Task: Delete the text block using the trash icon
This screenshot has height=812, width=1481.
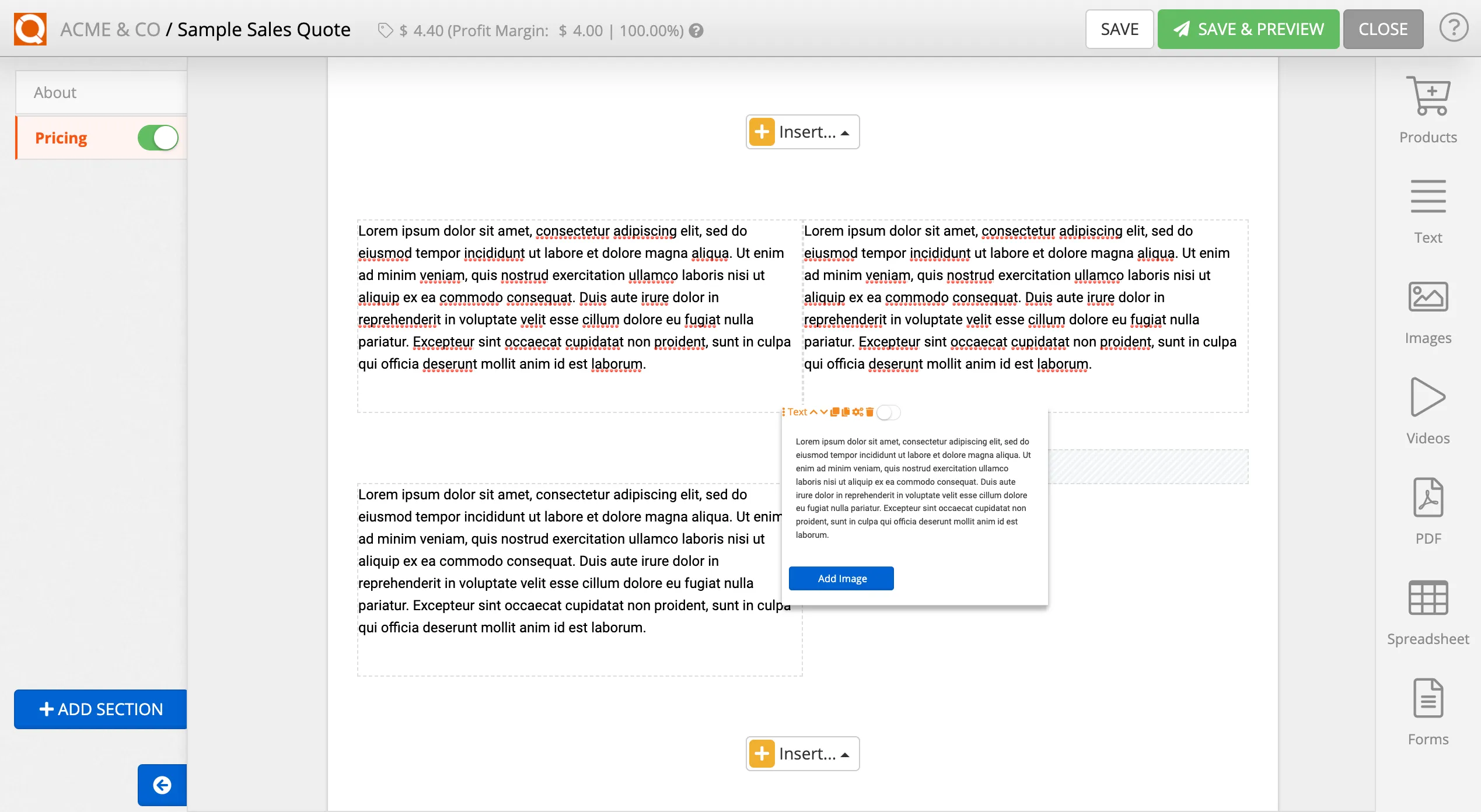Action: [x=869, y=412]
